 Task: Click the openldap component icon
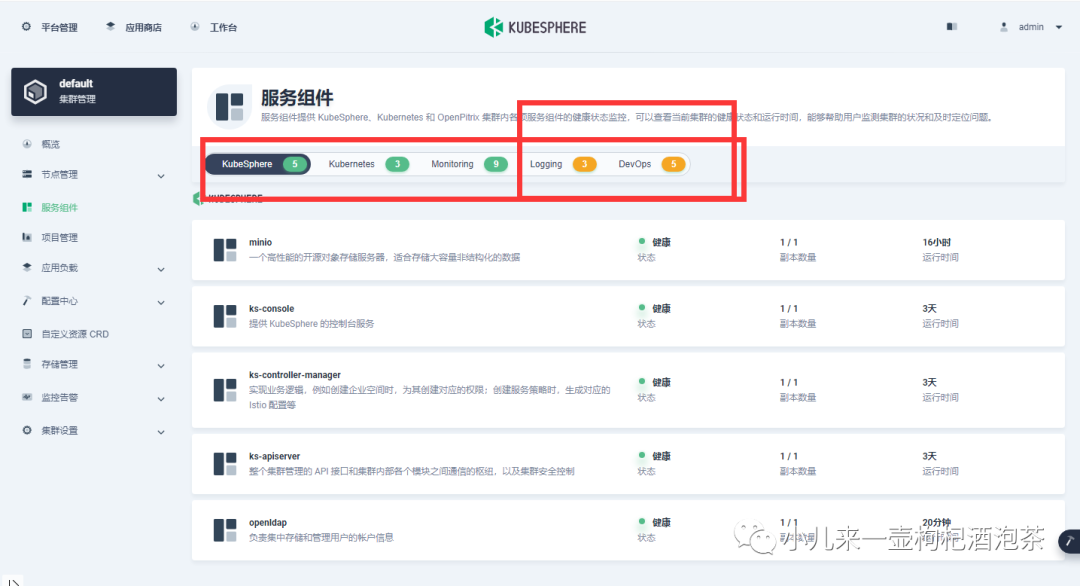(x=225, y=530)
